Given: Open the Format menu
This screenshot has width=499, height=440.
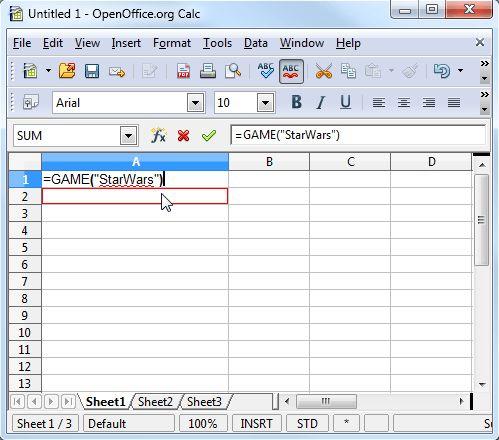Looking at the screenshot, I should coord(172,43).
